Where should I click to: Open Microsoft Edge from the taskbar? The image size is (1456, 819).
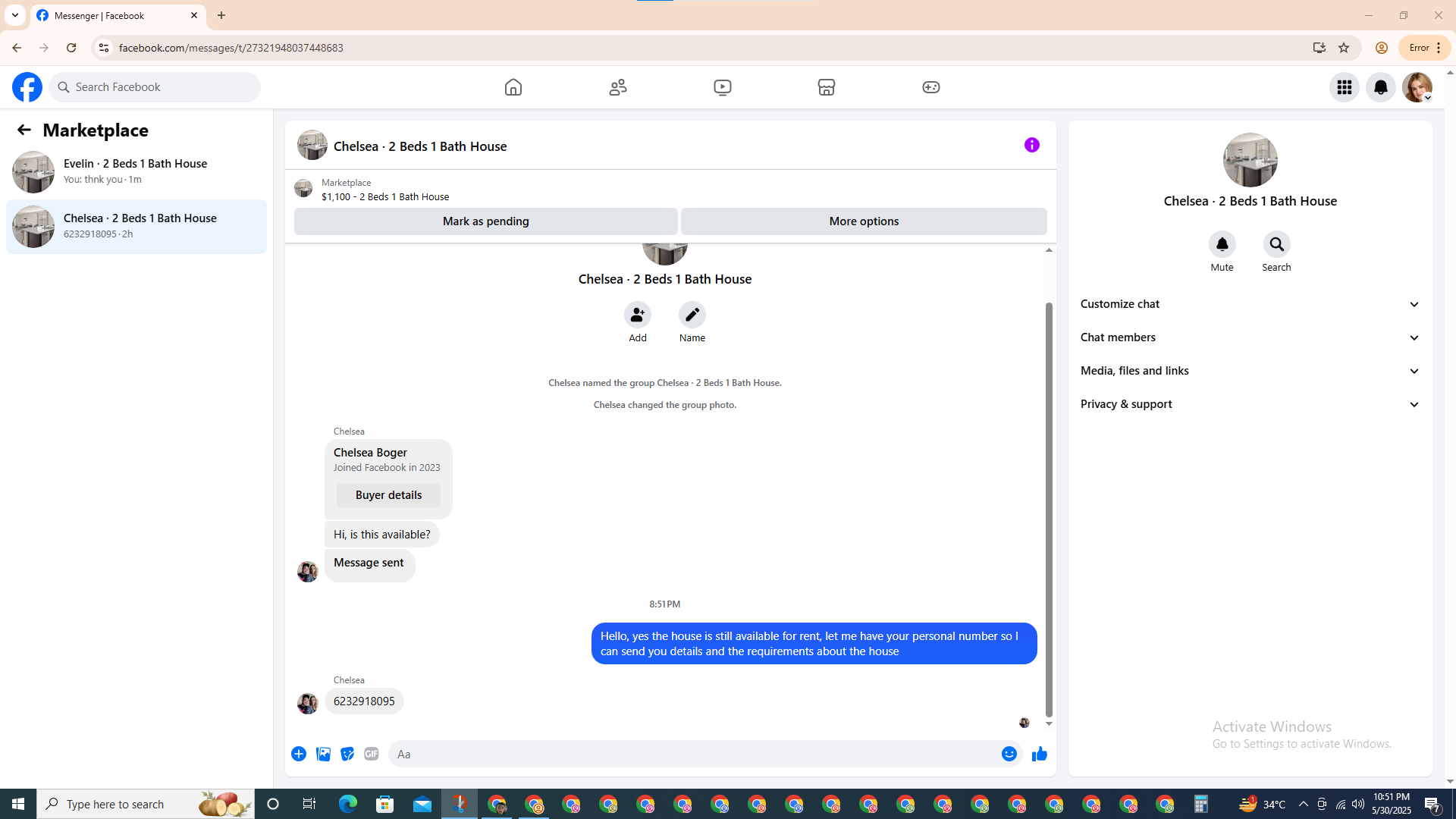point(348,804)
